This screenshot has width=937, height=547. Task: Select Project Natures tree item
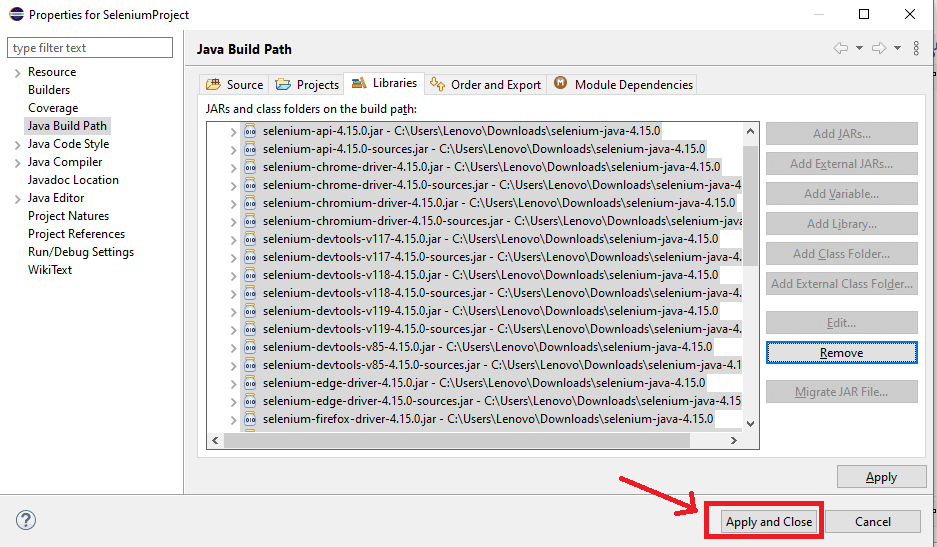coord(68,216)
